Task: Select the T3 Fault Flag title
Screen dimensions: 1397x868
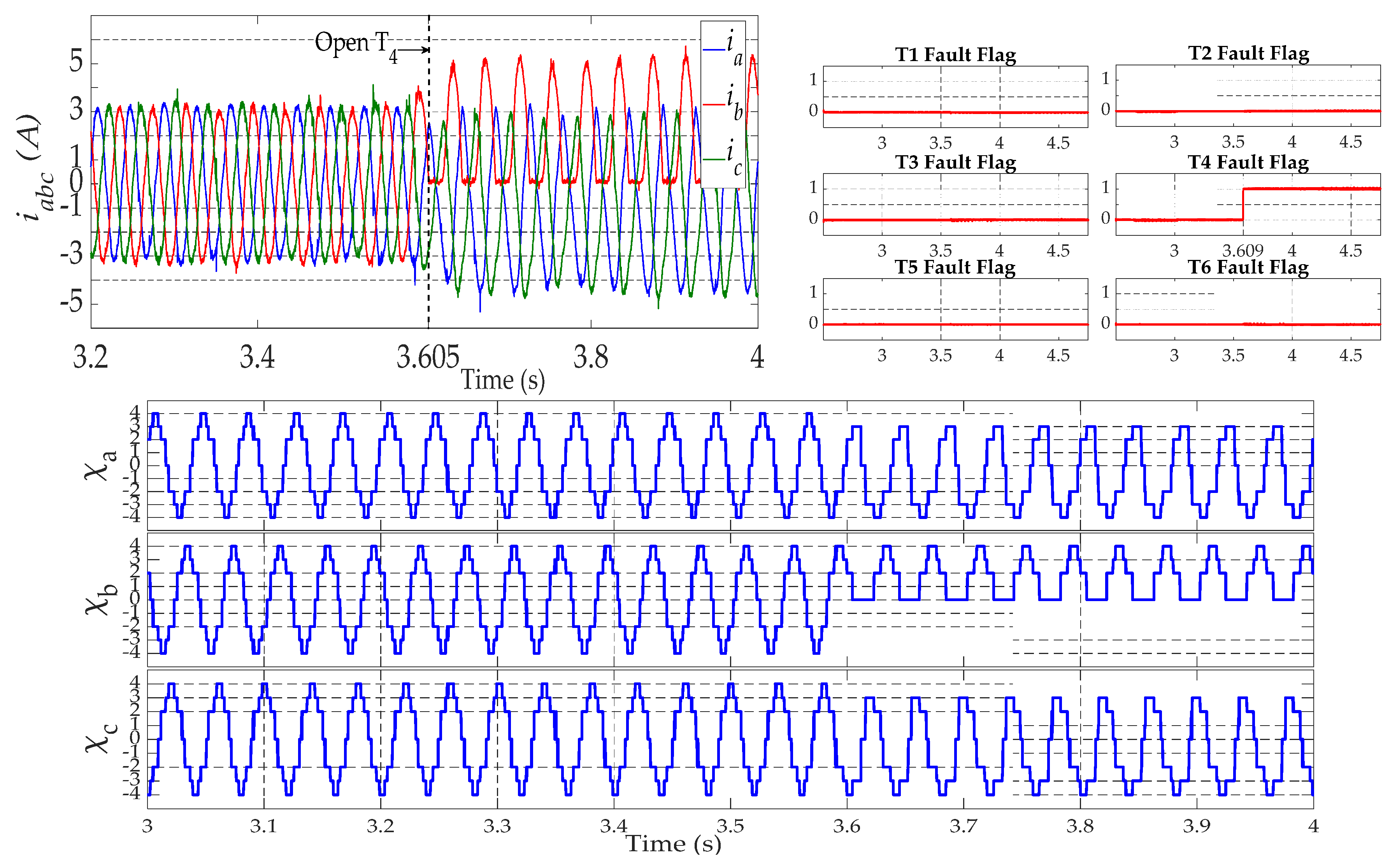Action: coord(955,163)
